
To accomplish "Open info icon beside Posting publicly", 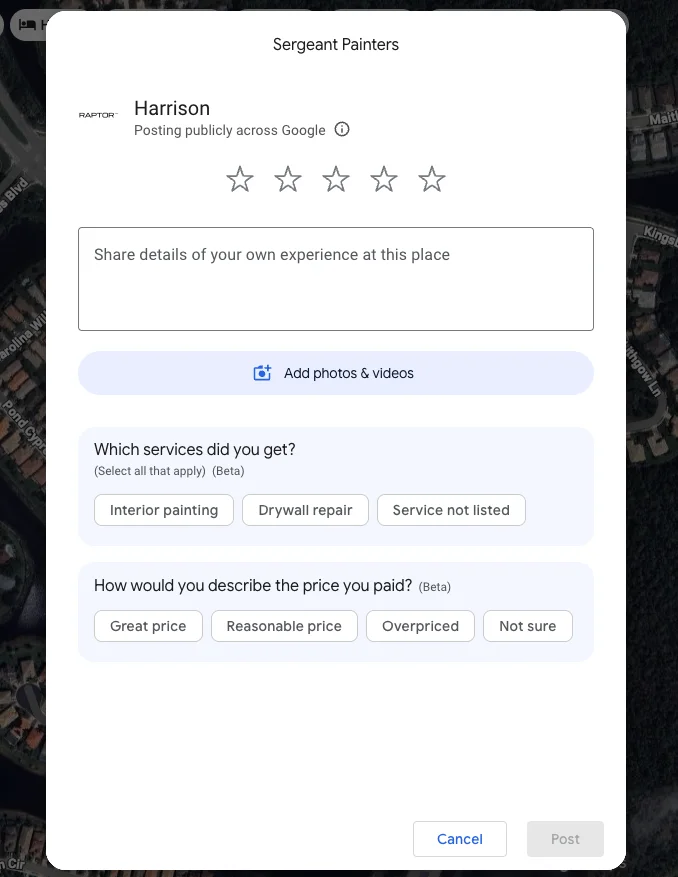I will tap(342, 130).
